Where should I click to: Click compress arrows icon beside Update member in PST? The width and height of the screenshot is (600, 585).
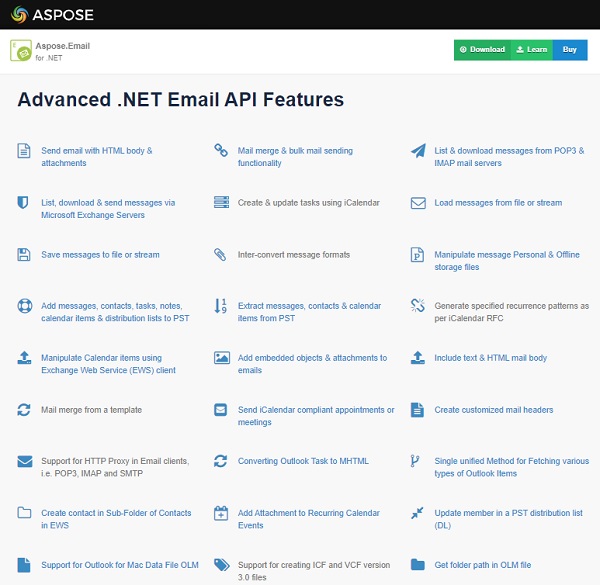tap(417, 513)
